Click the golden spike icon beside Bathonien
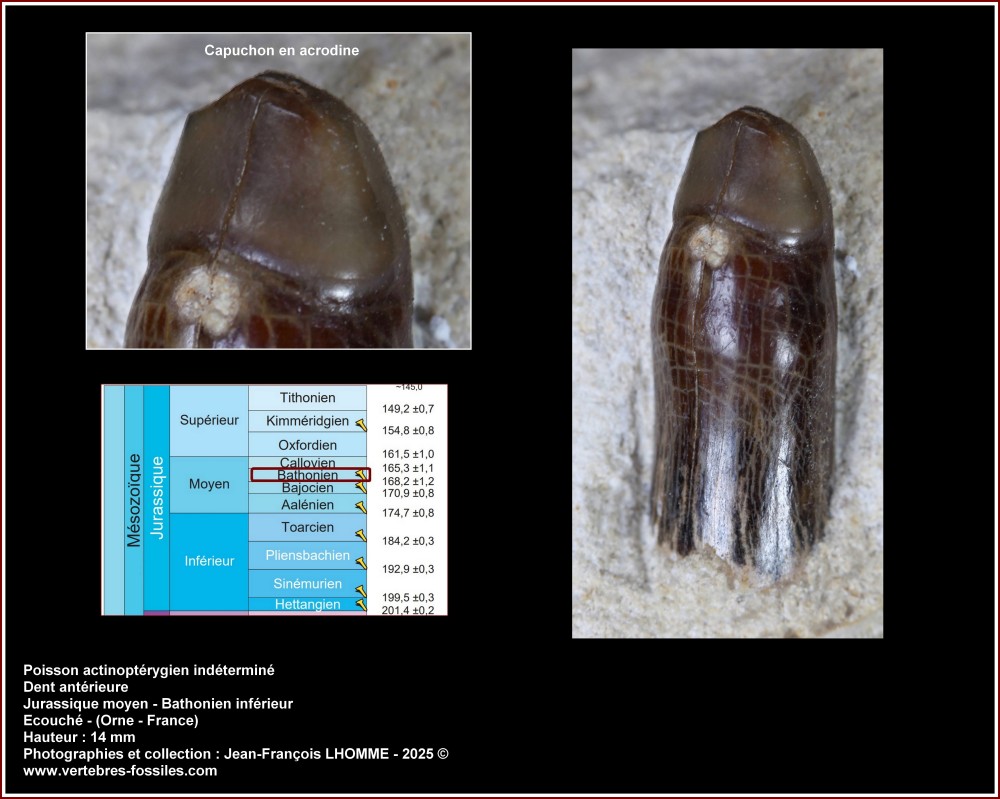 click(x=360, y=476)
